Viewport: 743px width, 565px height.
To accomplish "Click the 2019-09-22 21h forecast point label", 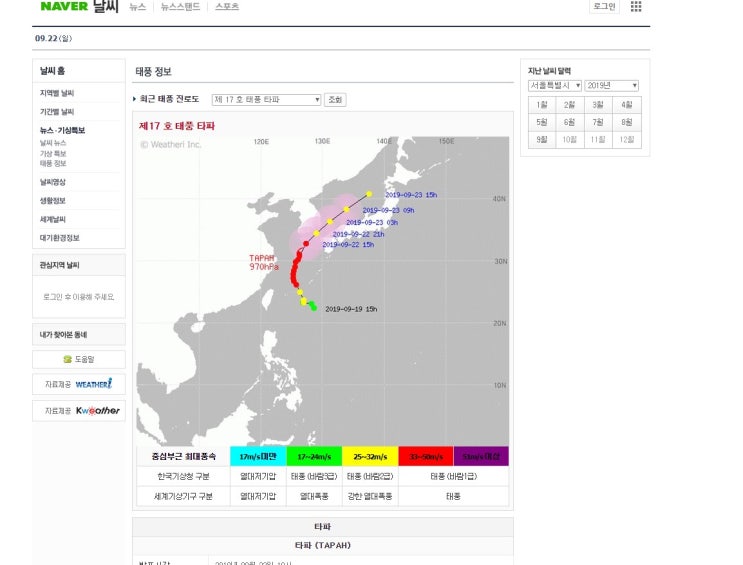I will click(358, 234).
